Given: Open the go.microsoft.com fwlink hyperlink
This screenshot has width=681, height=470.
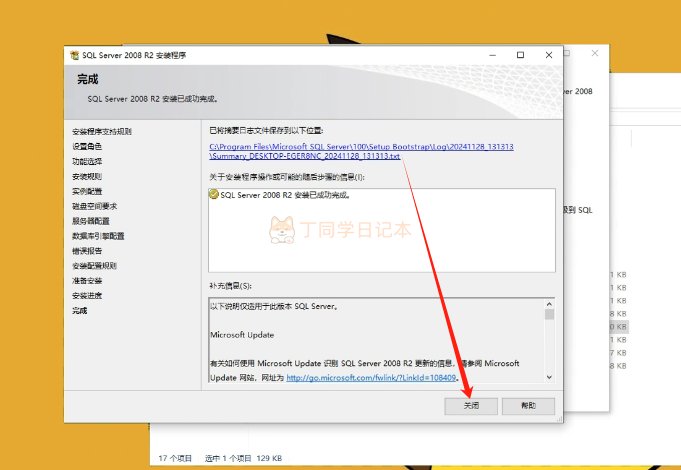Looking at the screenshot, I should click(371, 378).
